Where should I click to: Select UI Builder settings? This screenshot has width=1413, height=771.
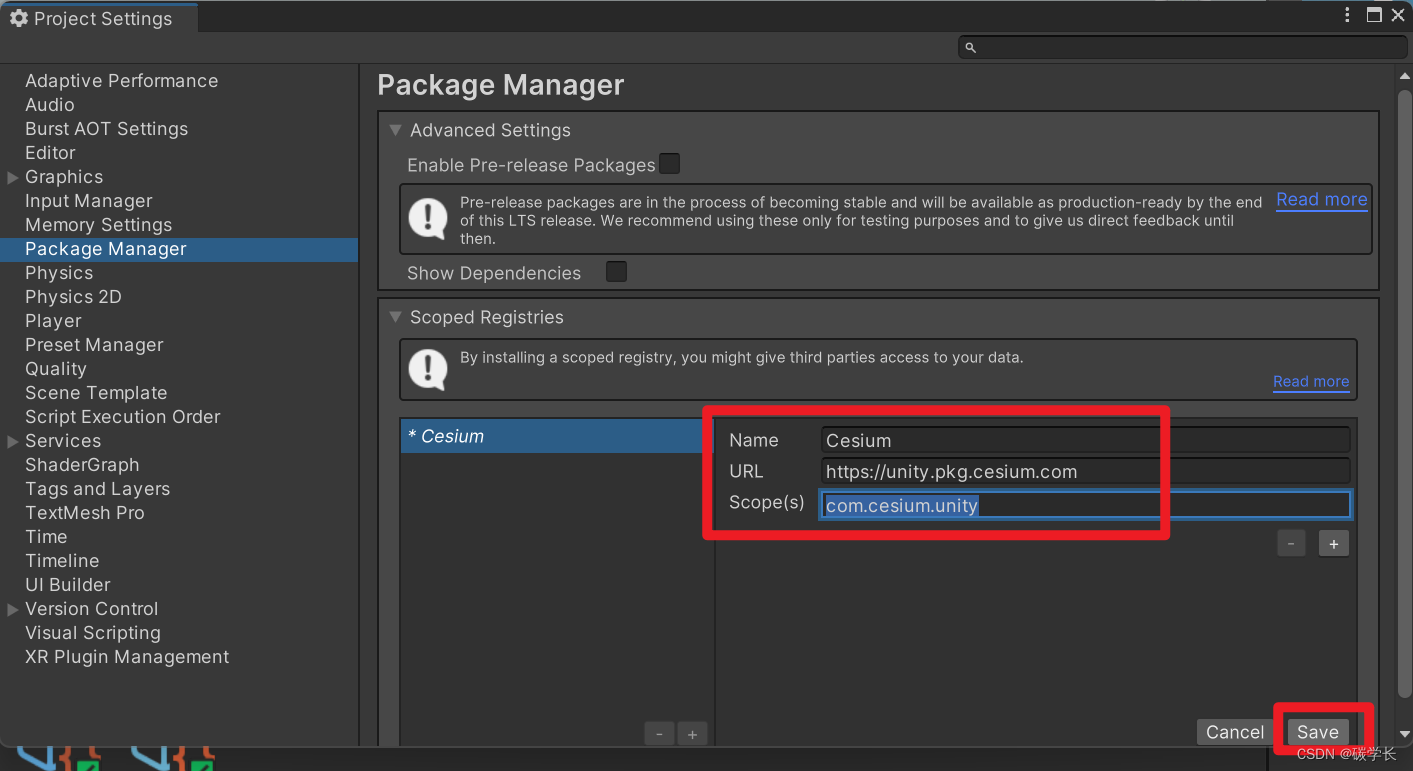(x=68, y=585)
